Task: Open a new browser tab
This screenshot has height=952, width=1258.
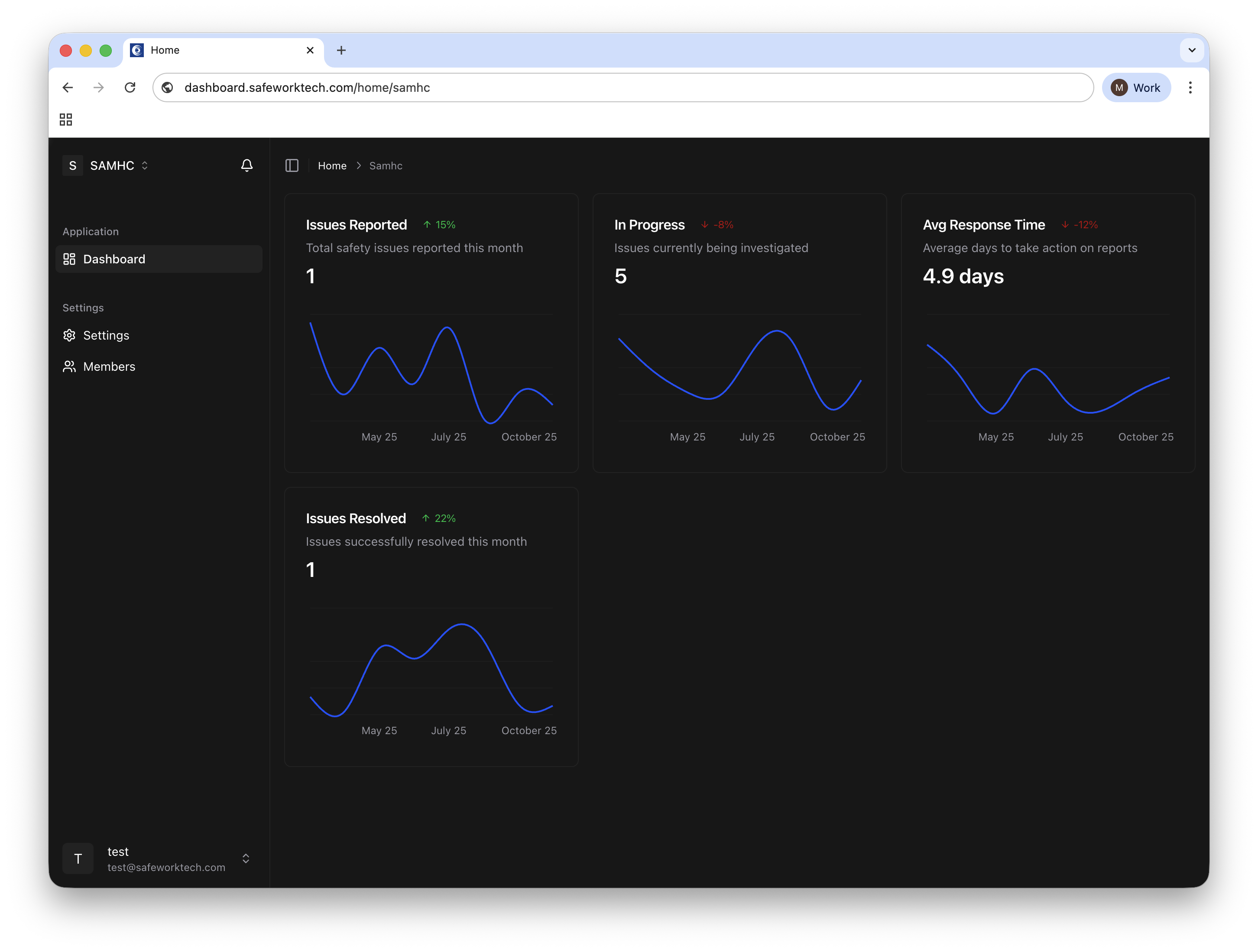Action: click(x=341, y=50)
